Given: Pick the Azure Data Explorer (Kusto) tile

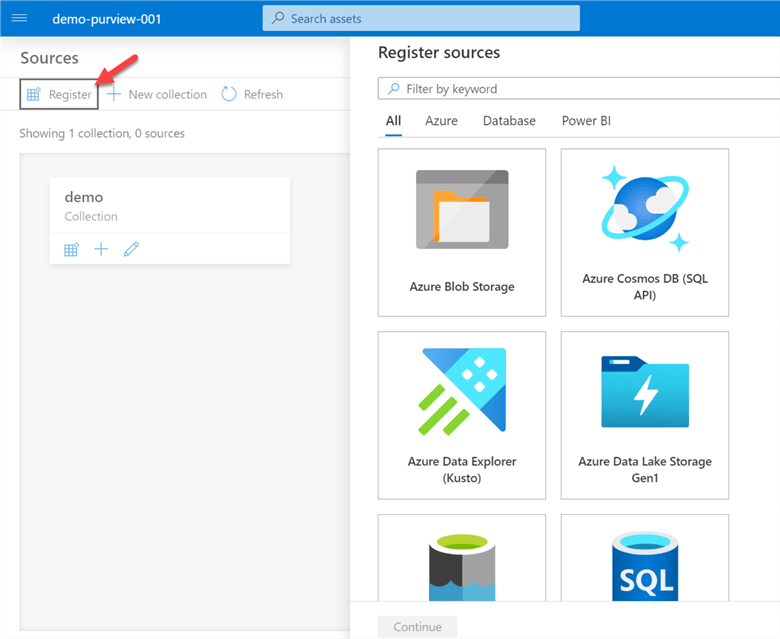Looking at the screenshot, I should point(462,415).
